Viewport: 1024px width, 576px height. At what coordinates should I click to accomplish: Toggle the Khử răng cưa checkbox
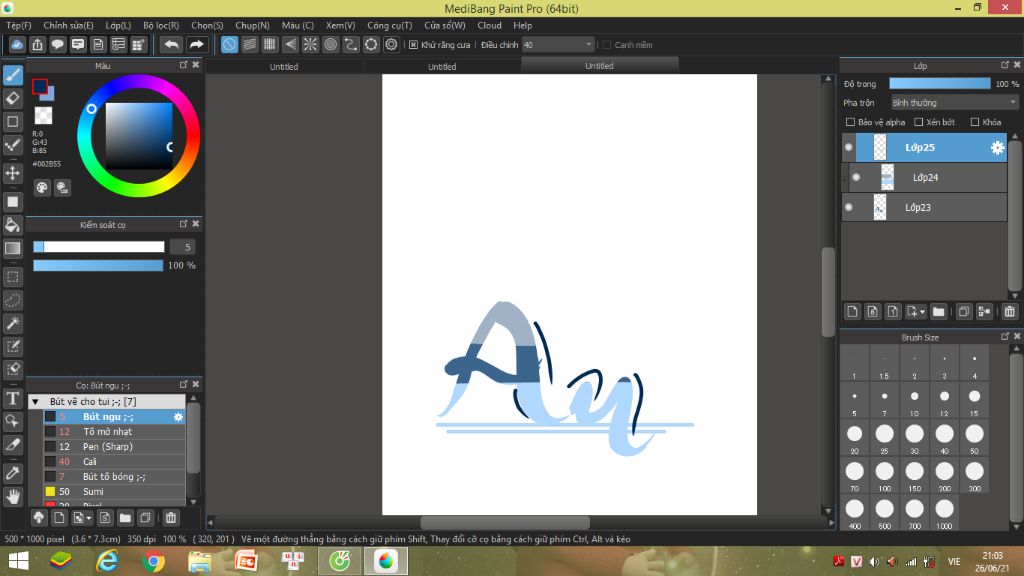click(413, 45)
